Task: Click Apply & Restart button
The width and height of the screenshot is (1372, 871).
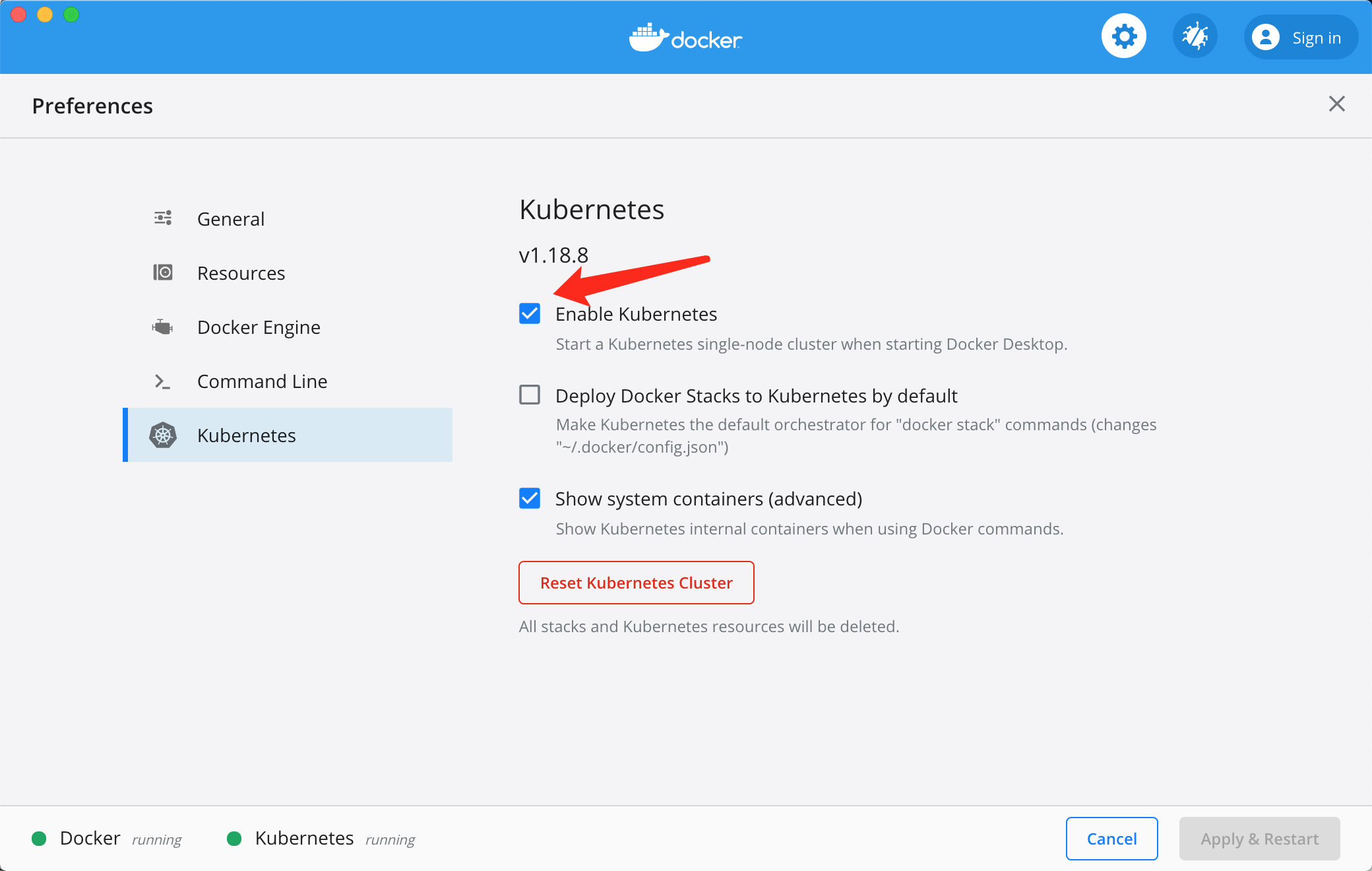Action: (1259, 839)
